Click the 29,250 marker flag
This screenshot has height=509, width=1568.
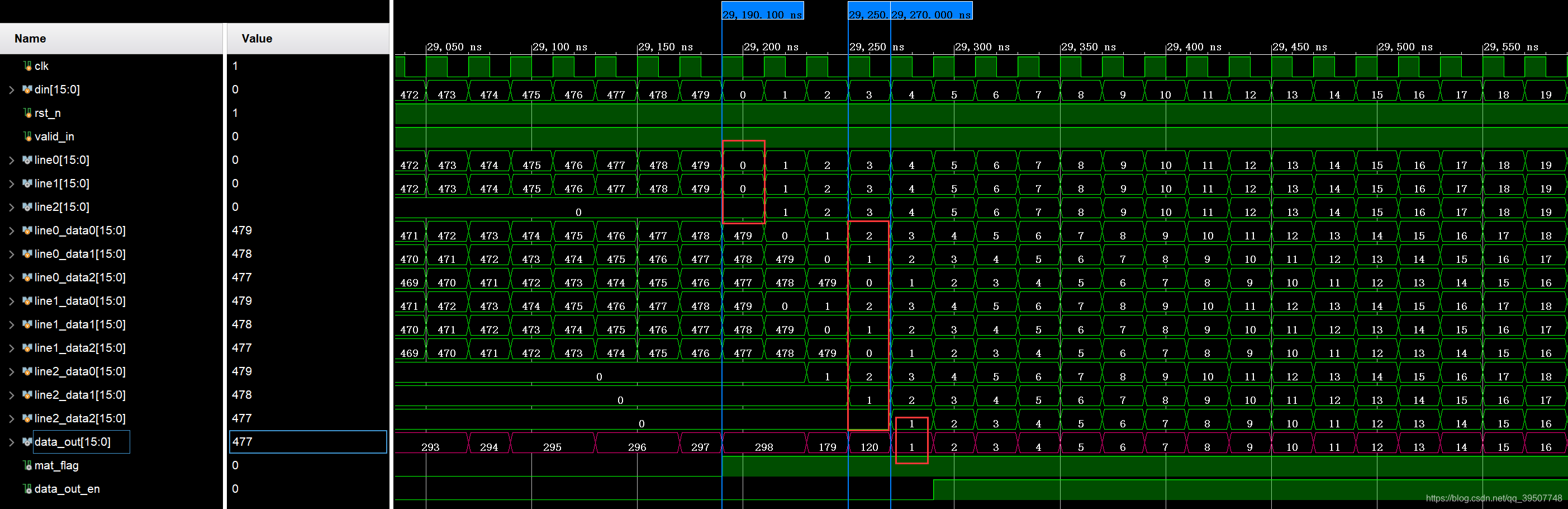point(868,11)
